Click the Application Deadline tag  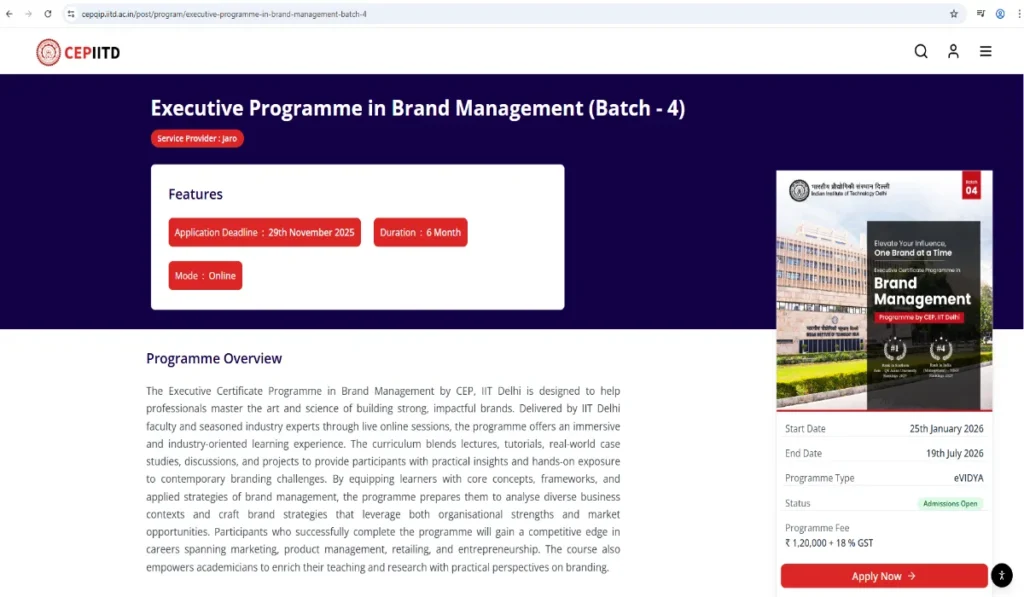[264, 232]
